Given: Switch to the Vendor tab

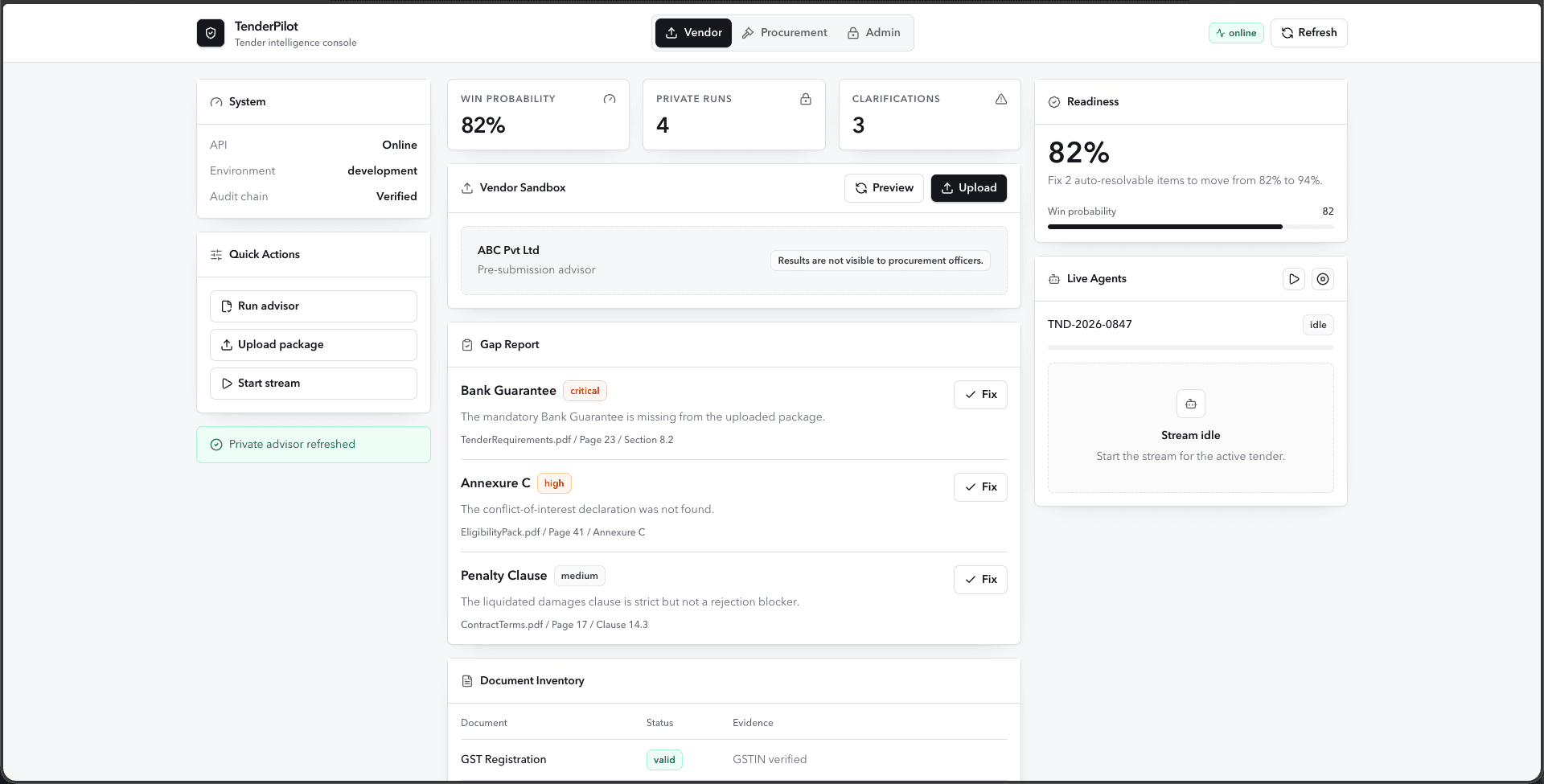Looking at the screenshot, I should pos(693,33).
